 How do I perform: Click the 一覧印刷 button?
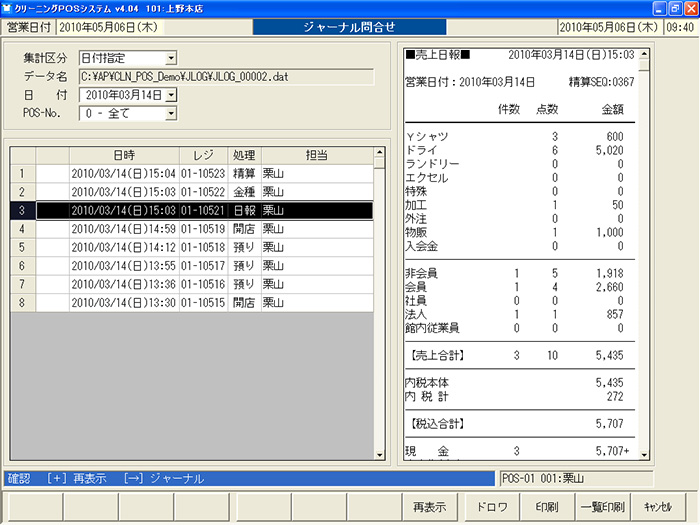click(603, 507)
